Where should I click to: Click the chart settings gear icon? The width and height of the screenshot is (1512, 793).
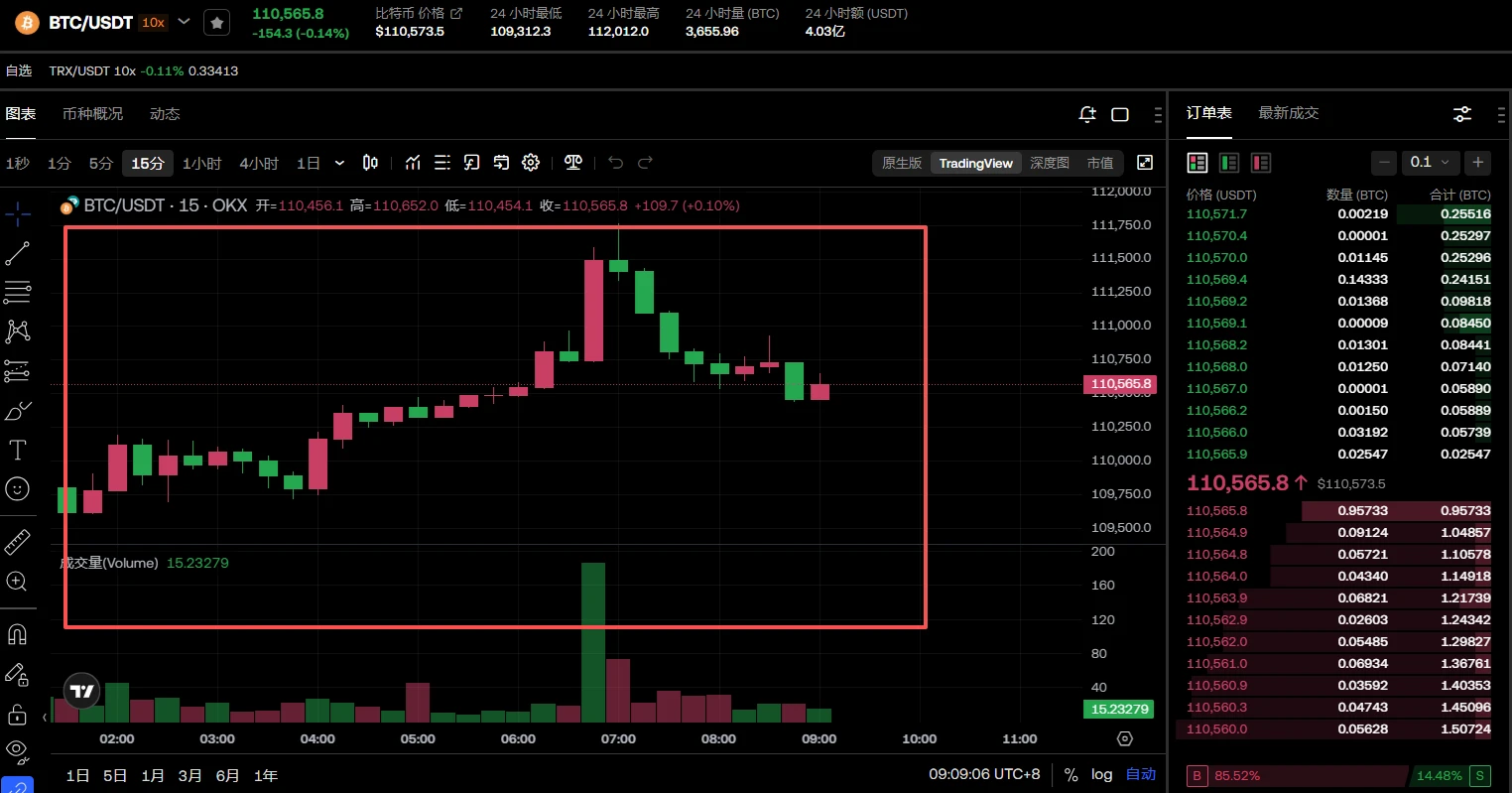[531, 163]
